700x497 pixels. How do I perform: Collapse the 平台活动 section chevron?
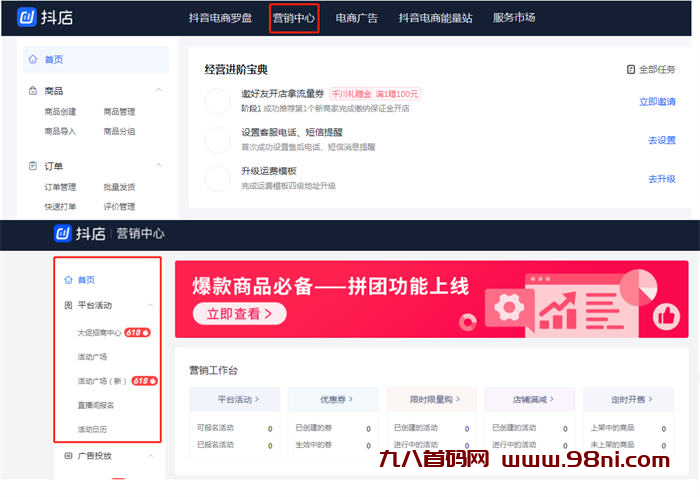[x=150, y=306]
